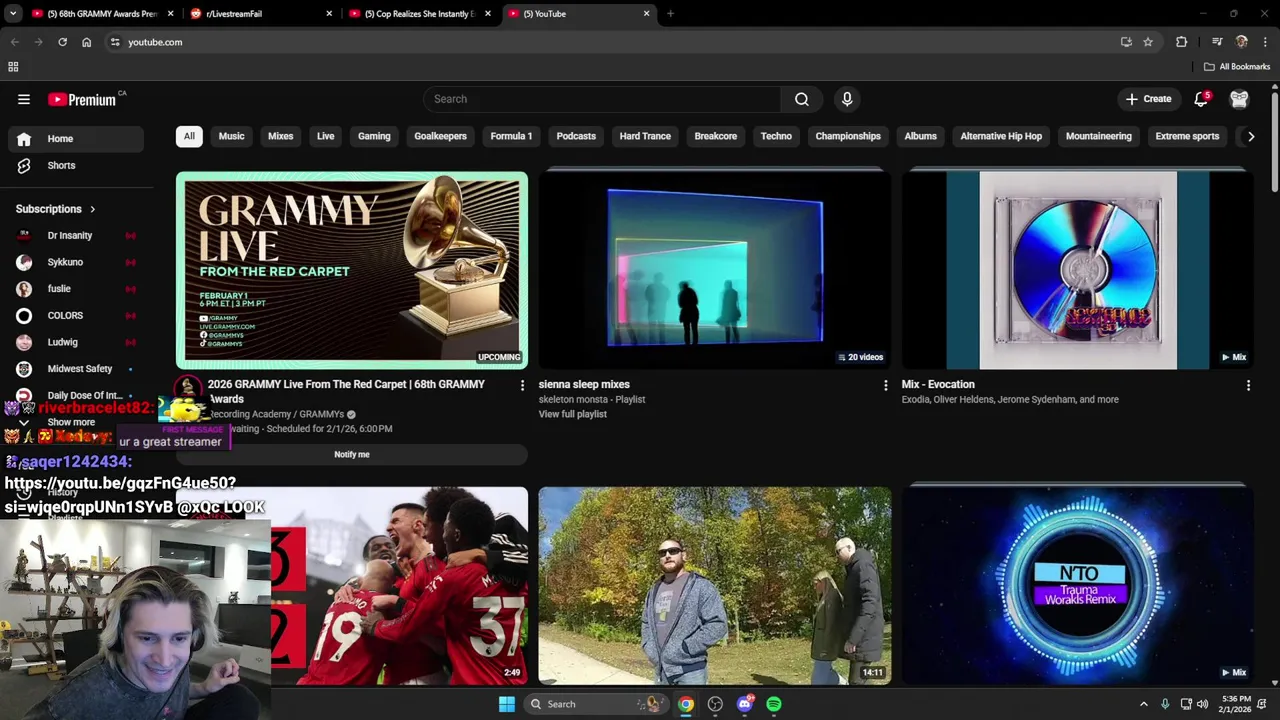The image size is (1280, 720).
Task: Select the Live filter chip
Action: coord(326,136)
